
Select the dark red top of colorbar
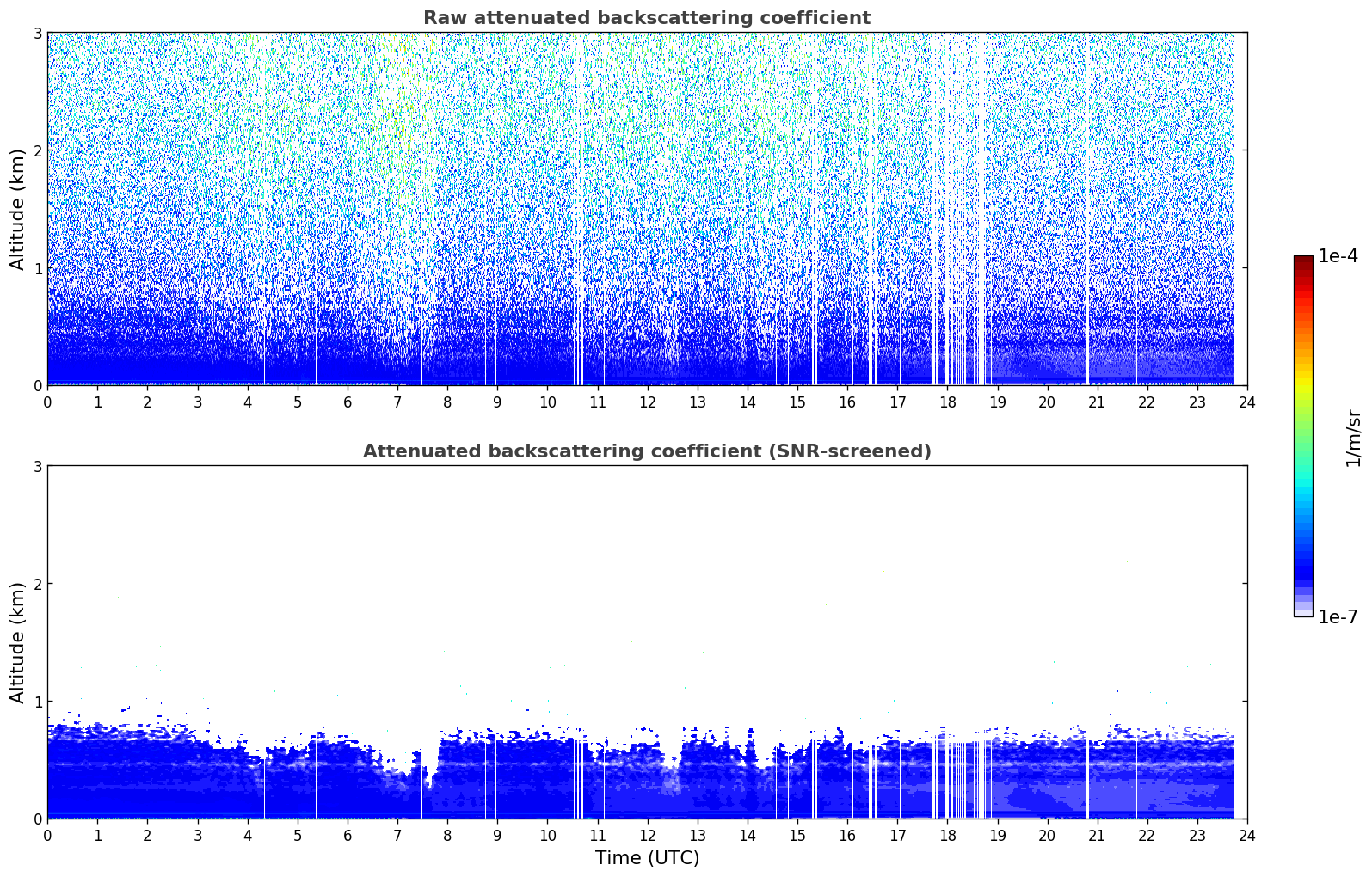pos(1302,261)
